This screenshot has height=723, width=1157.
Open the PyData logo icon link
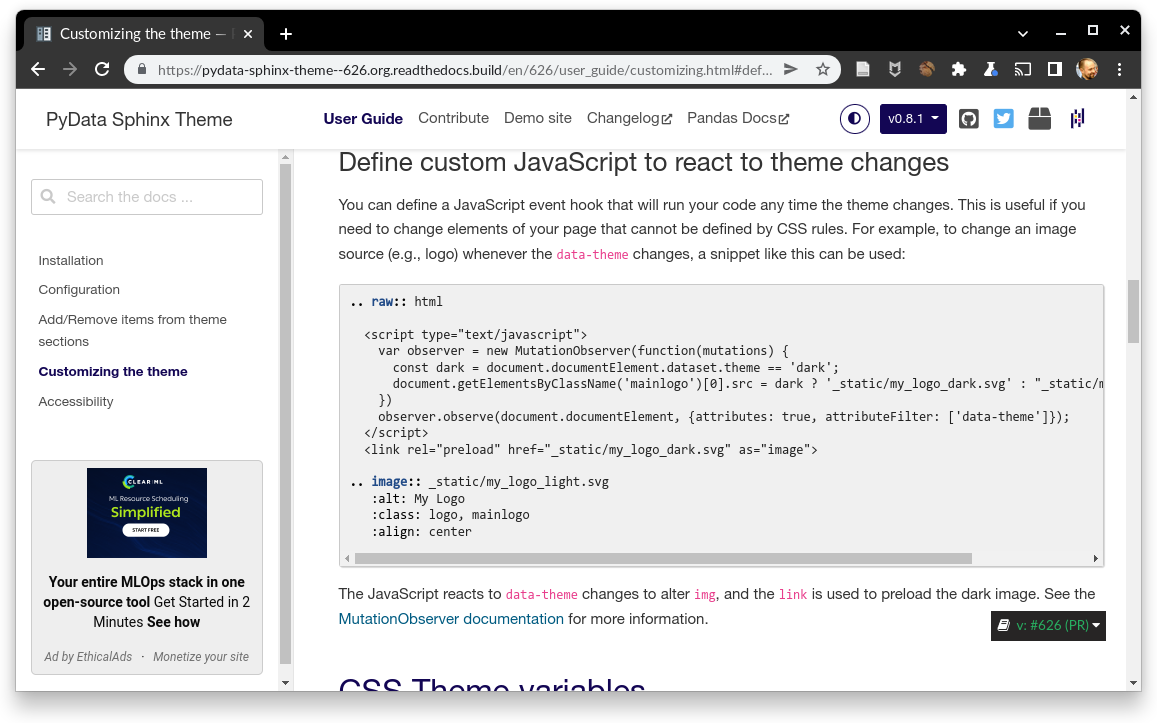coord(1077,118)
